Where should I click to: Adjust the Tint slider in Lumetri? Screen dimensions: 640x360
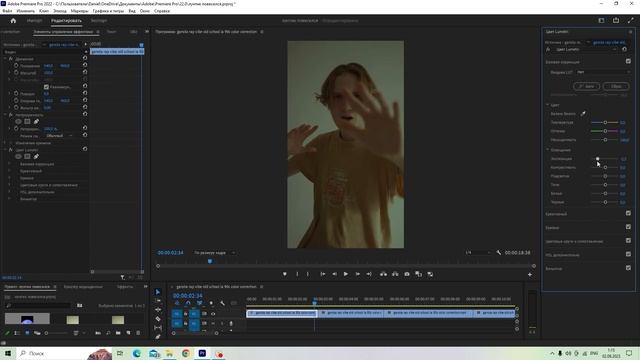click(605, 131)
